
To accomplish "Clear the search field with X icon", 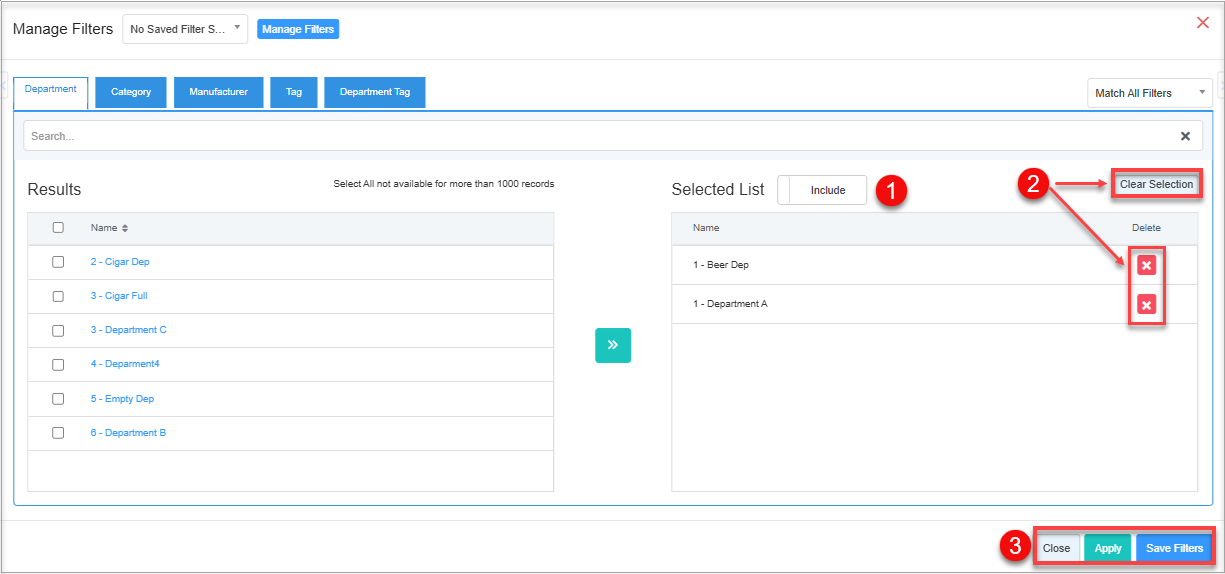I will [1185, 136].
